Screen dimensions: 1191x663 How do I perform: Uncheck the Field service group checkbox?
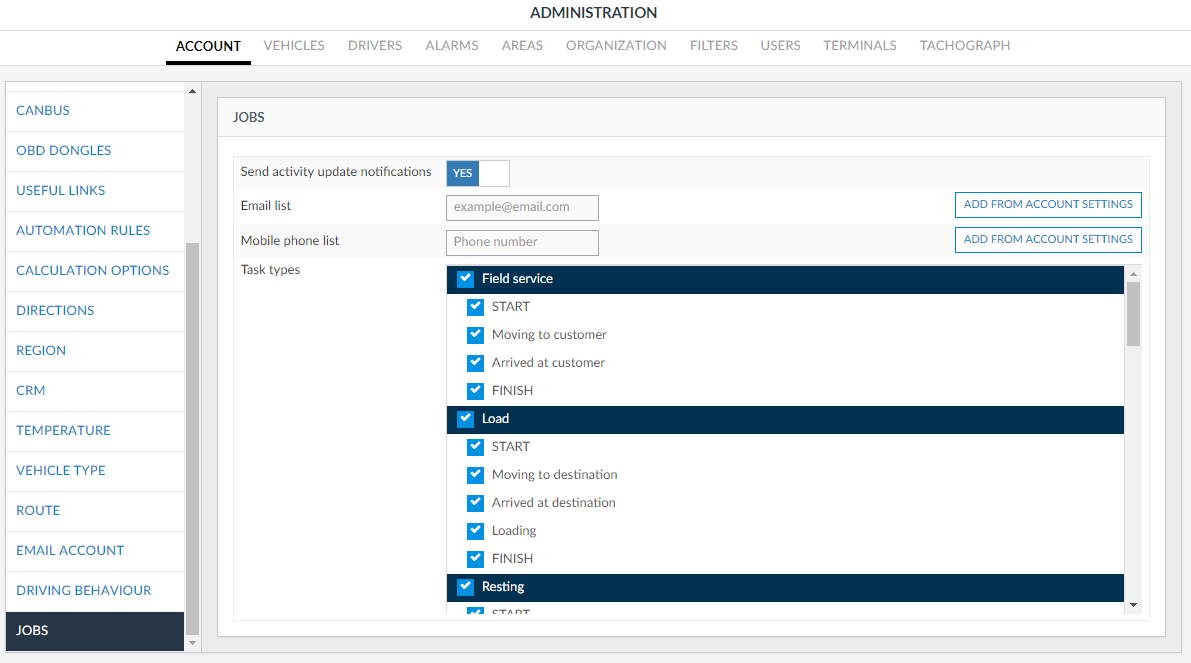[x=465, y=279]
